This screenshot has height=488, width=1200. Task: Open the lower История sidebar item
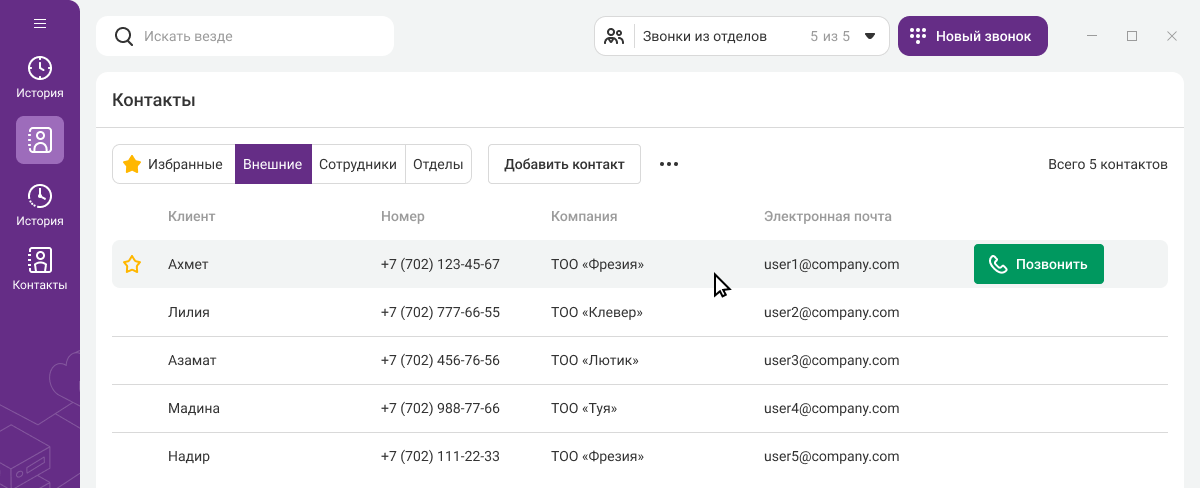click(40, 205)
